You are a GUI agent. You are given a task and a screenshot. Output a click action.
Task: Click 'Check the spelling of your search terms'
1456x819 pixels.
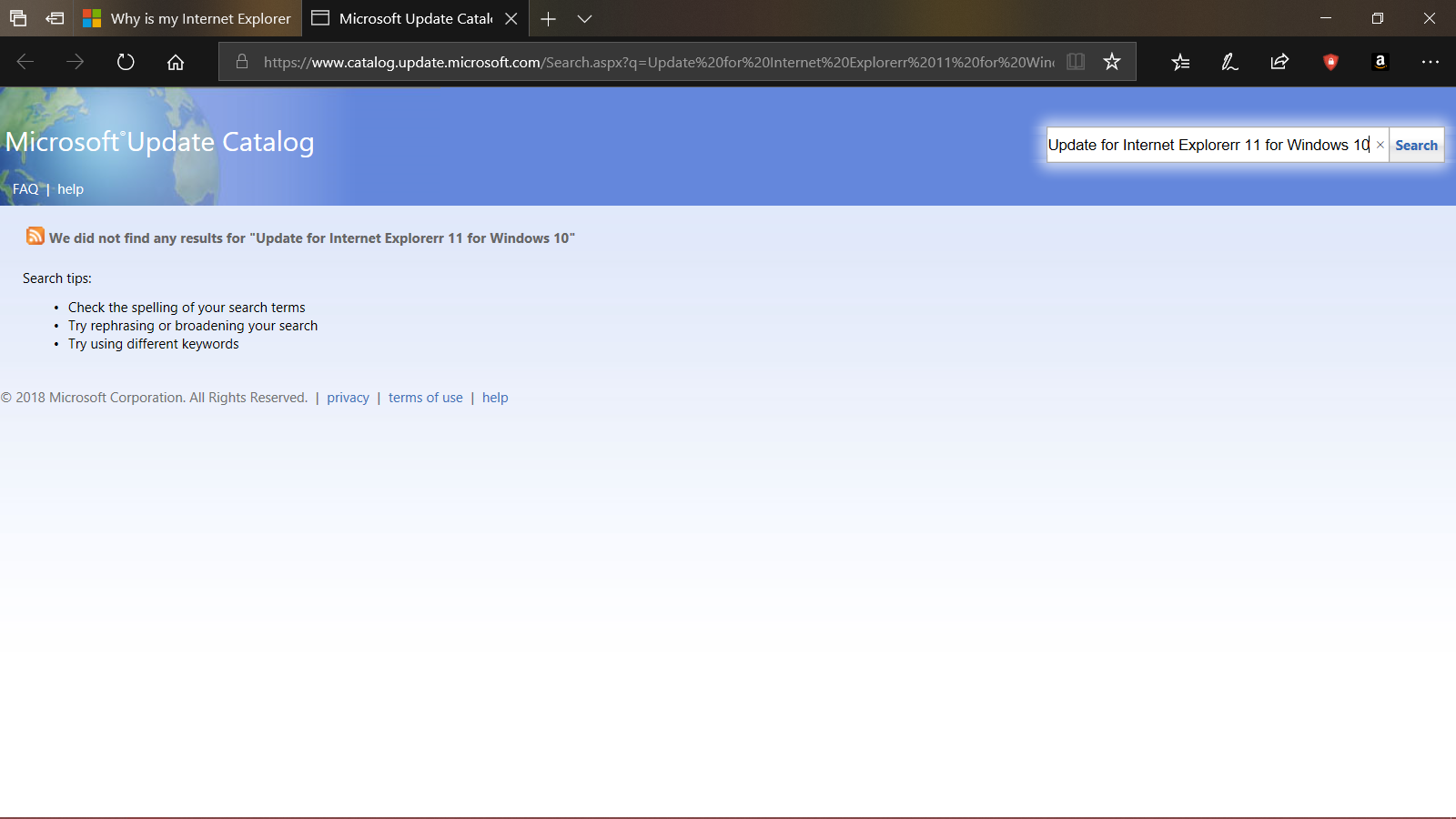click(187, 308)
